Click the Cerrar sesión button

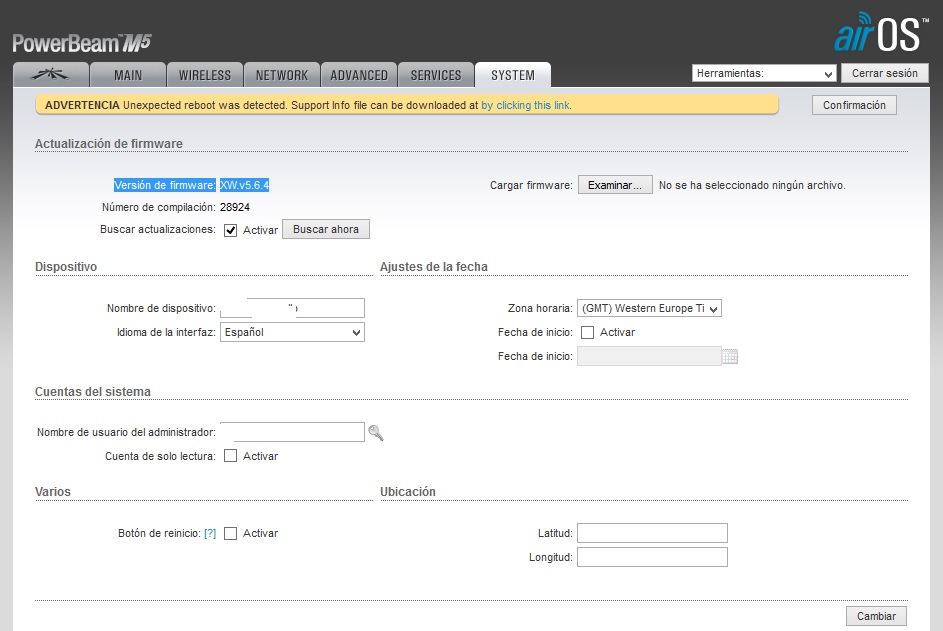[885, 73]
